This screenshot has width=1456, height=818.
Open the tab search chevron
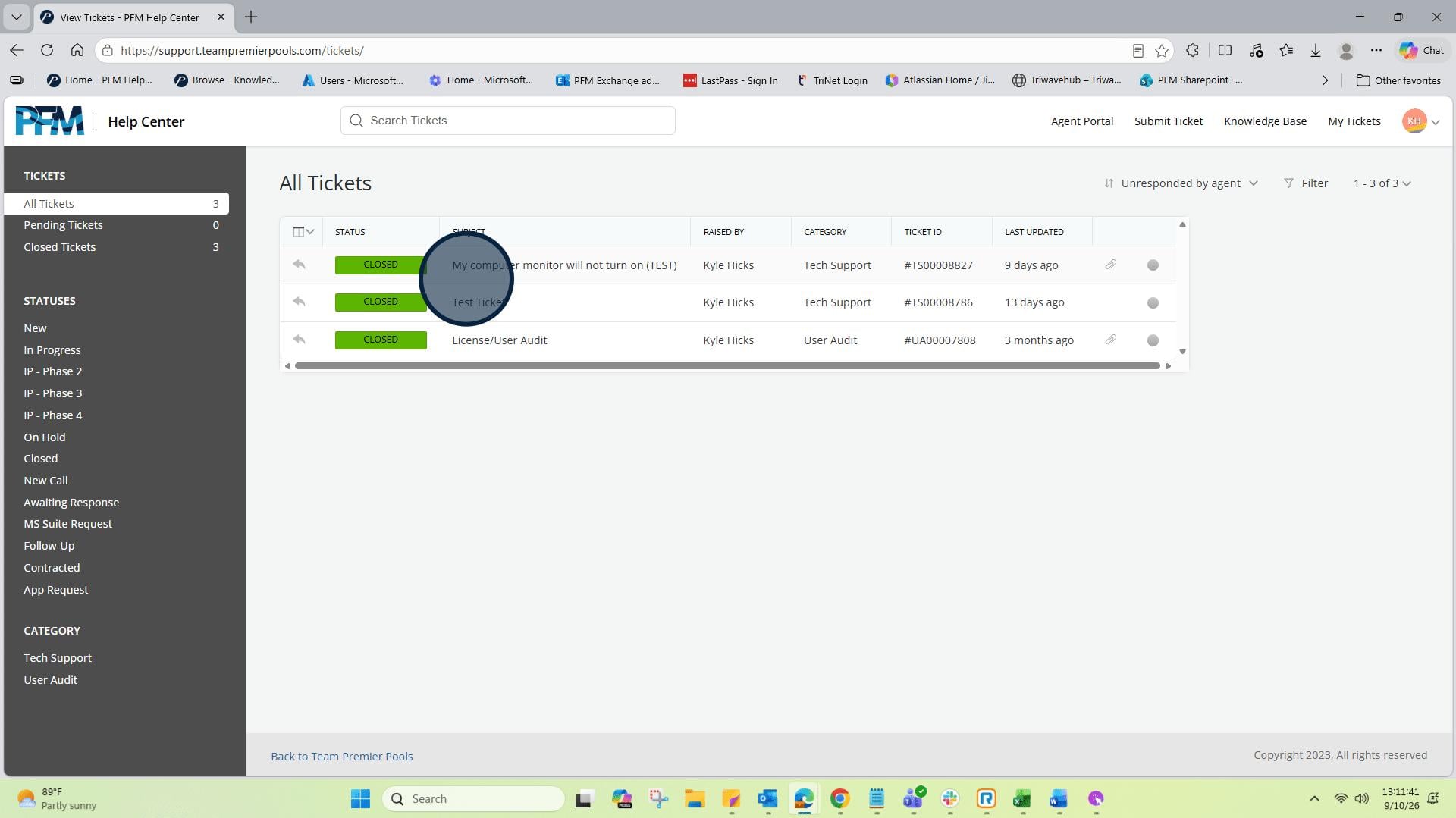[x=17, y=17]
